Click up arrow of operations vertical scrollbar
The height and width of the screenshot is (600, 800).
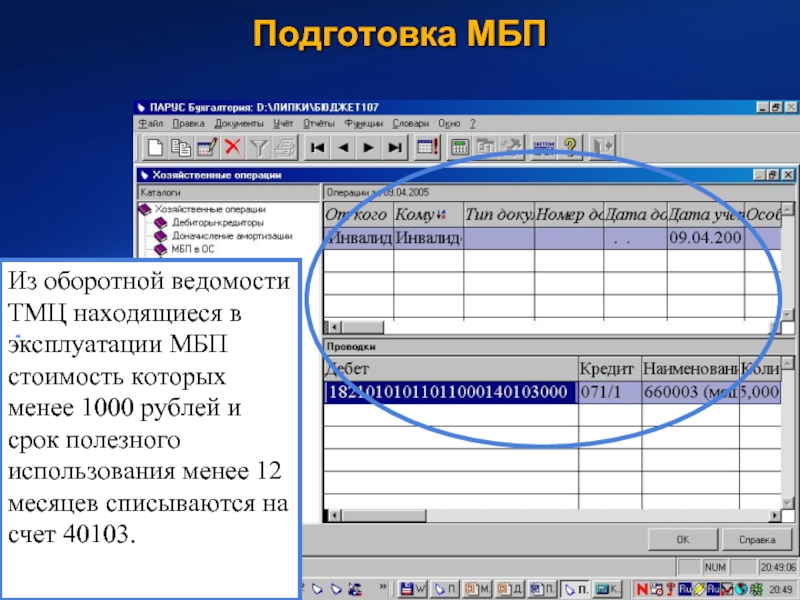788,209
